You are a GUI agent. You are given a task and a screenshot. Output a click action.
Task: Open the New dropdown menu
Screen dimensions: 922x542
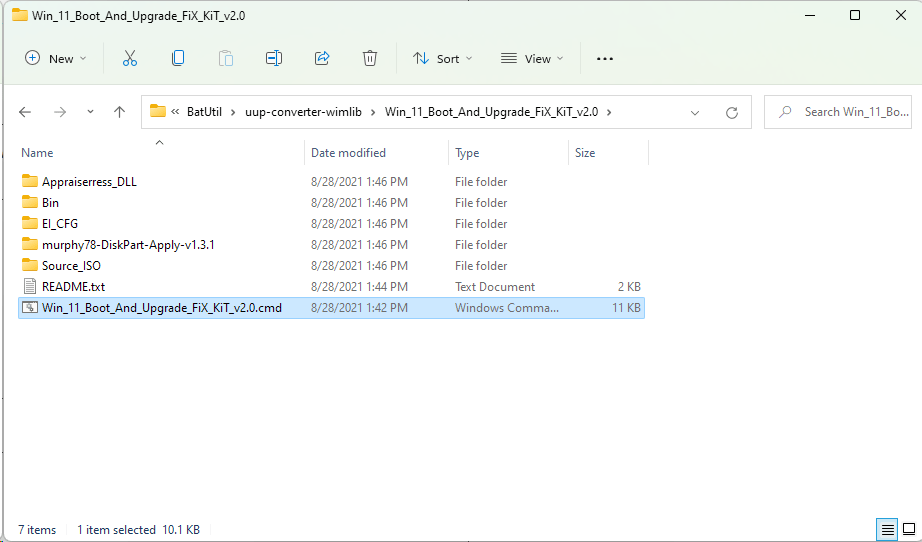coord(56,59)
